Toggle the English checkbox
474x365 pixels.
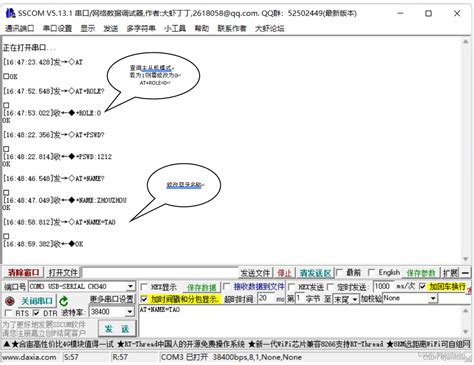tap(371, 272)
